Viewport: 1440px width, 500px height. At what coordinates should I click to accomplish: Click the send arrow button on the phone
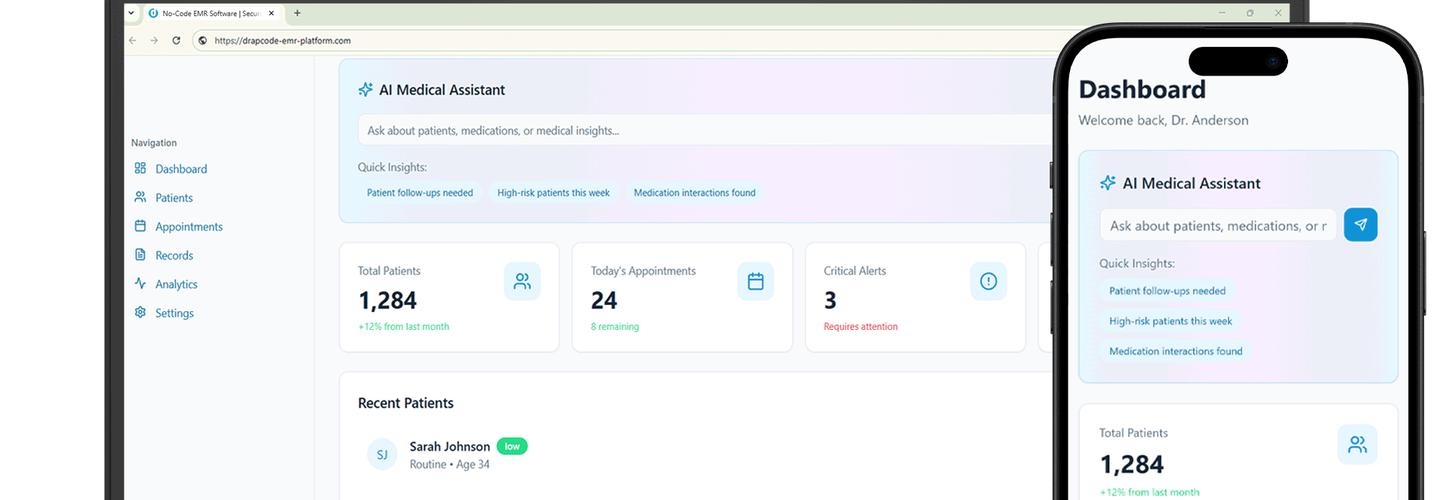tap(1360, 225)
